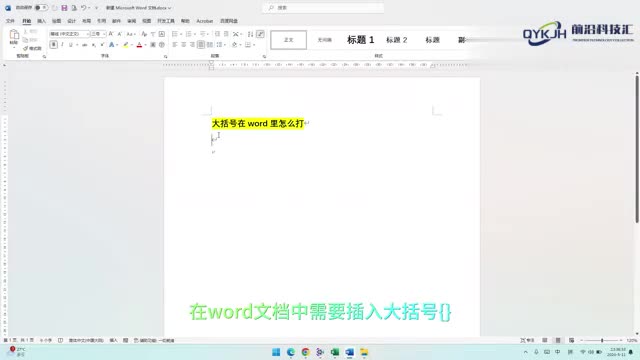Screen dimensions: 640x360
Task: Click the Save icon in title bar
Action: pyautogui.click(x=64, y=8)
